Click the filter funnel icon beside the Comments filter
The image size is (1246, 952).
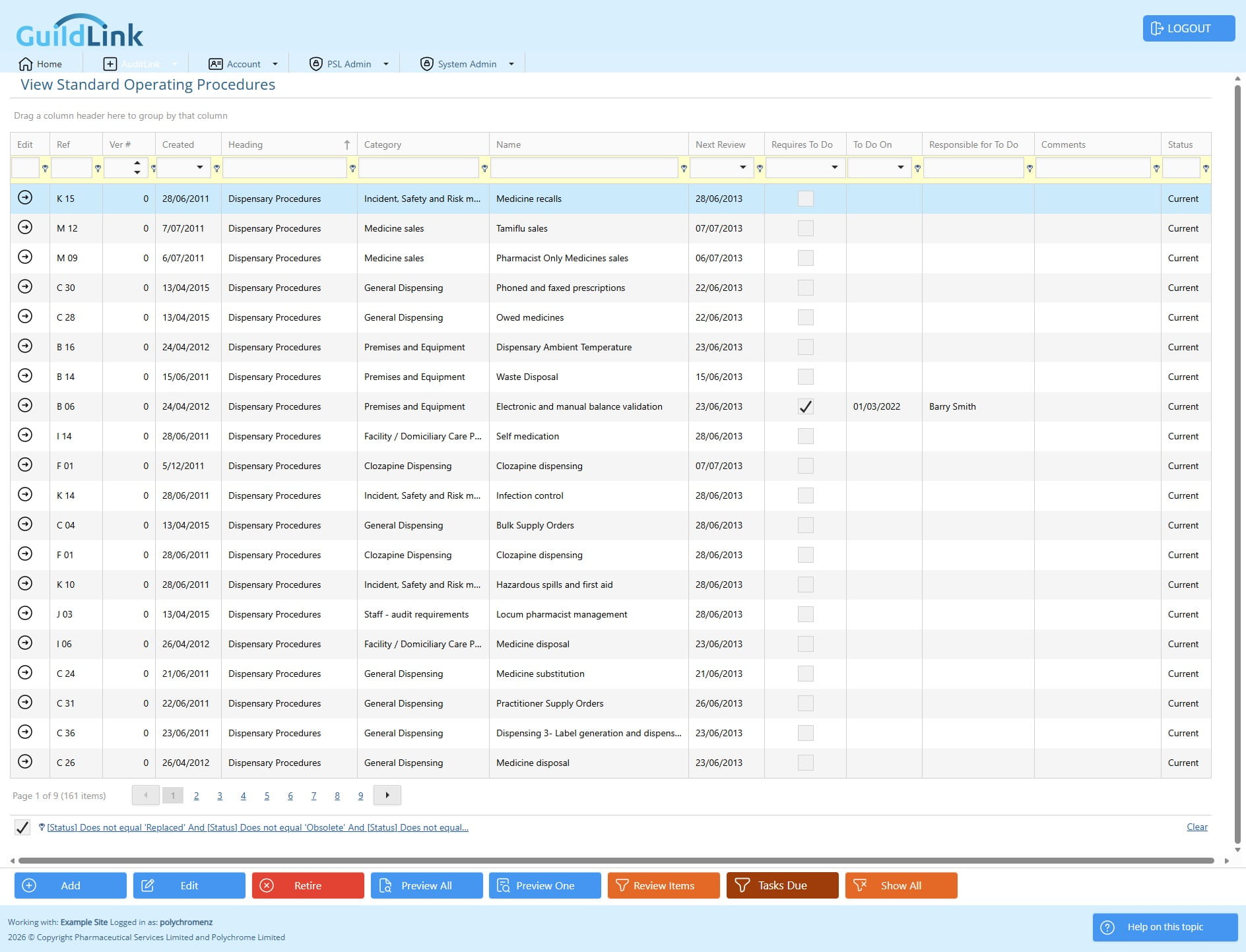tap(1156, 169)
